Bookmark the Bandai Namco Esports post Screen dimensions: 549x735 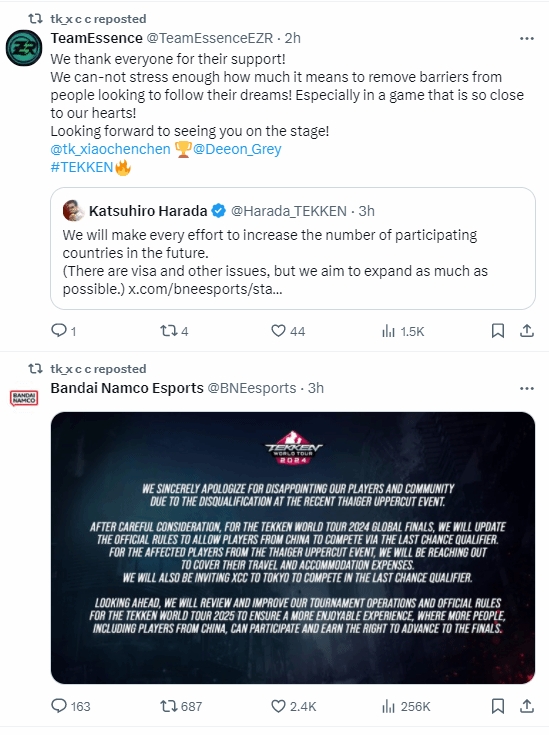pos(498,706)
